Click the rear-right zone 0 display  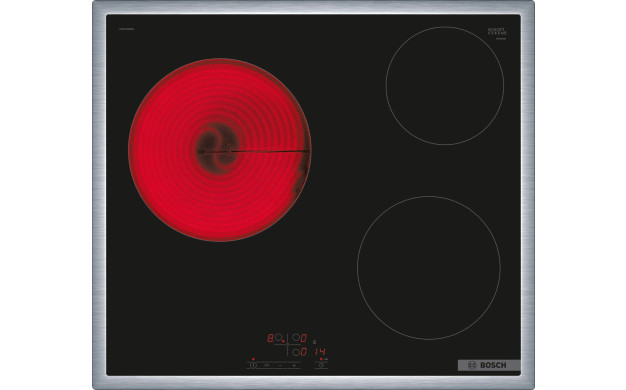(303, 338)
